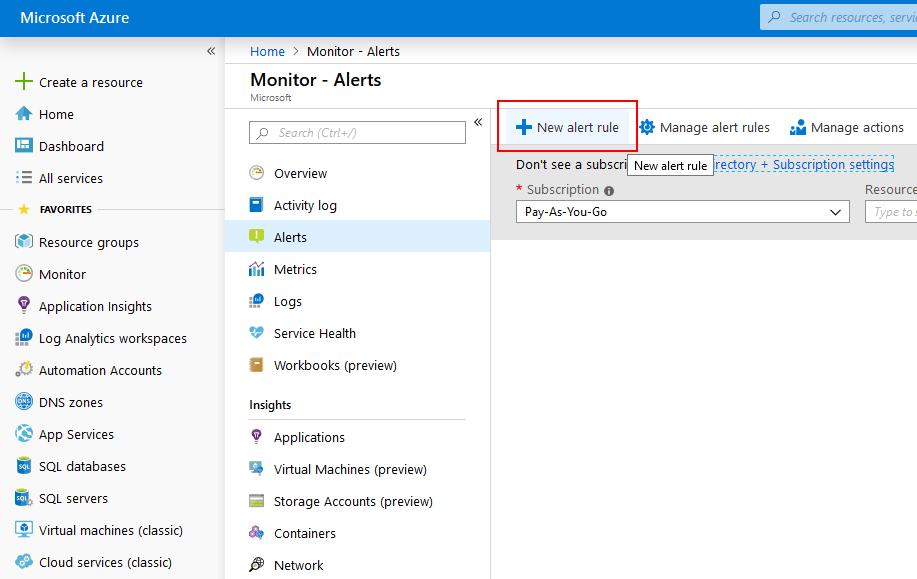Click the Containers icon under Insights
917x579 pixels.
[x=256, y=532]
